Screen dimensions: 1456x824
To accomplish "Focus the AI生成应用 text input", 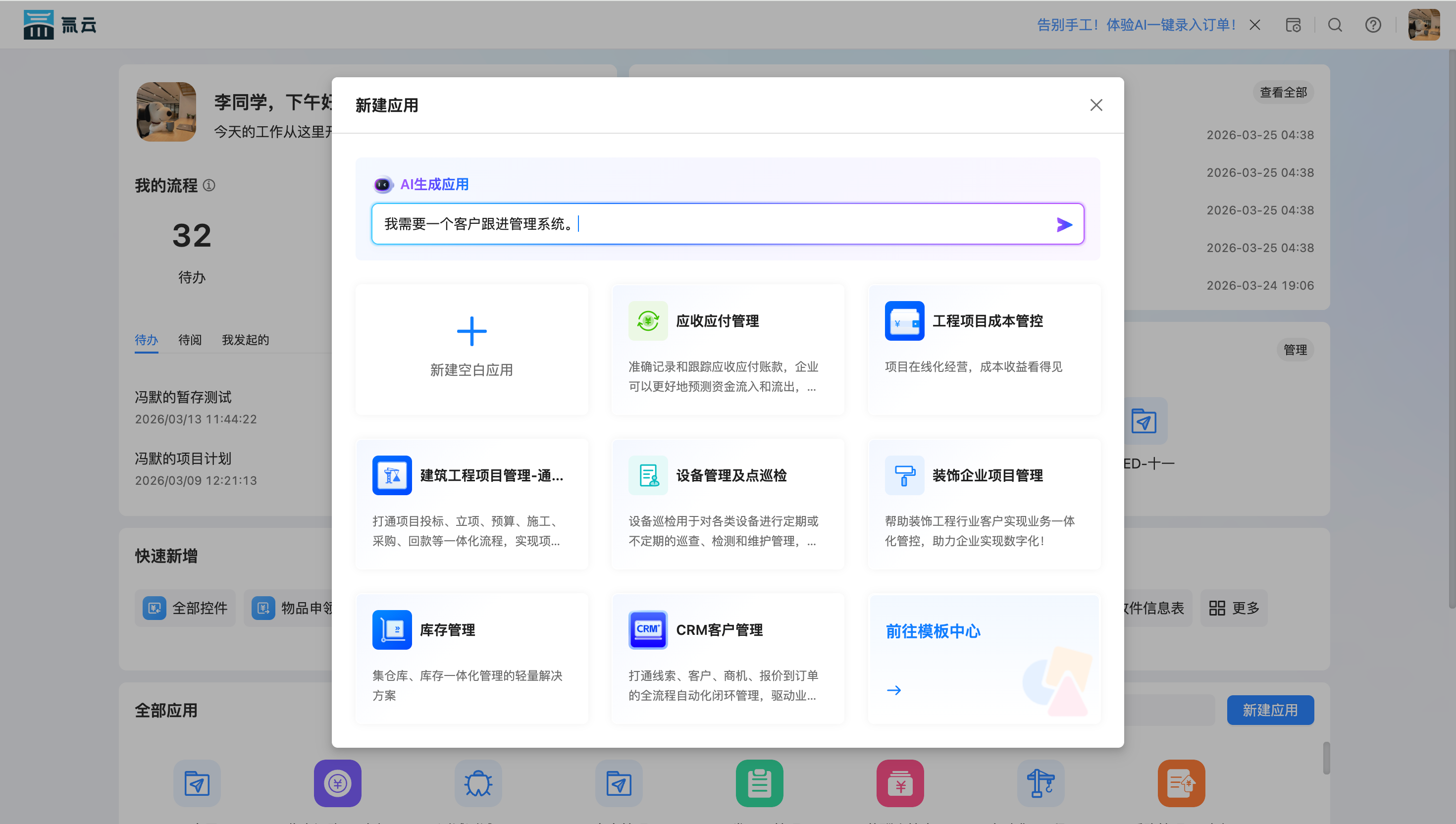I will tap(713, 224).
